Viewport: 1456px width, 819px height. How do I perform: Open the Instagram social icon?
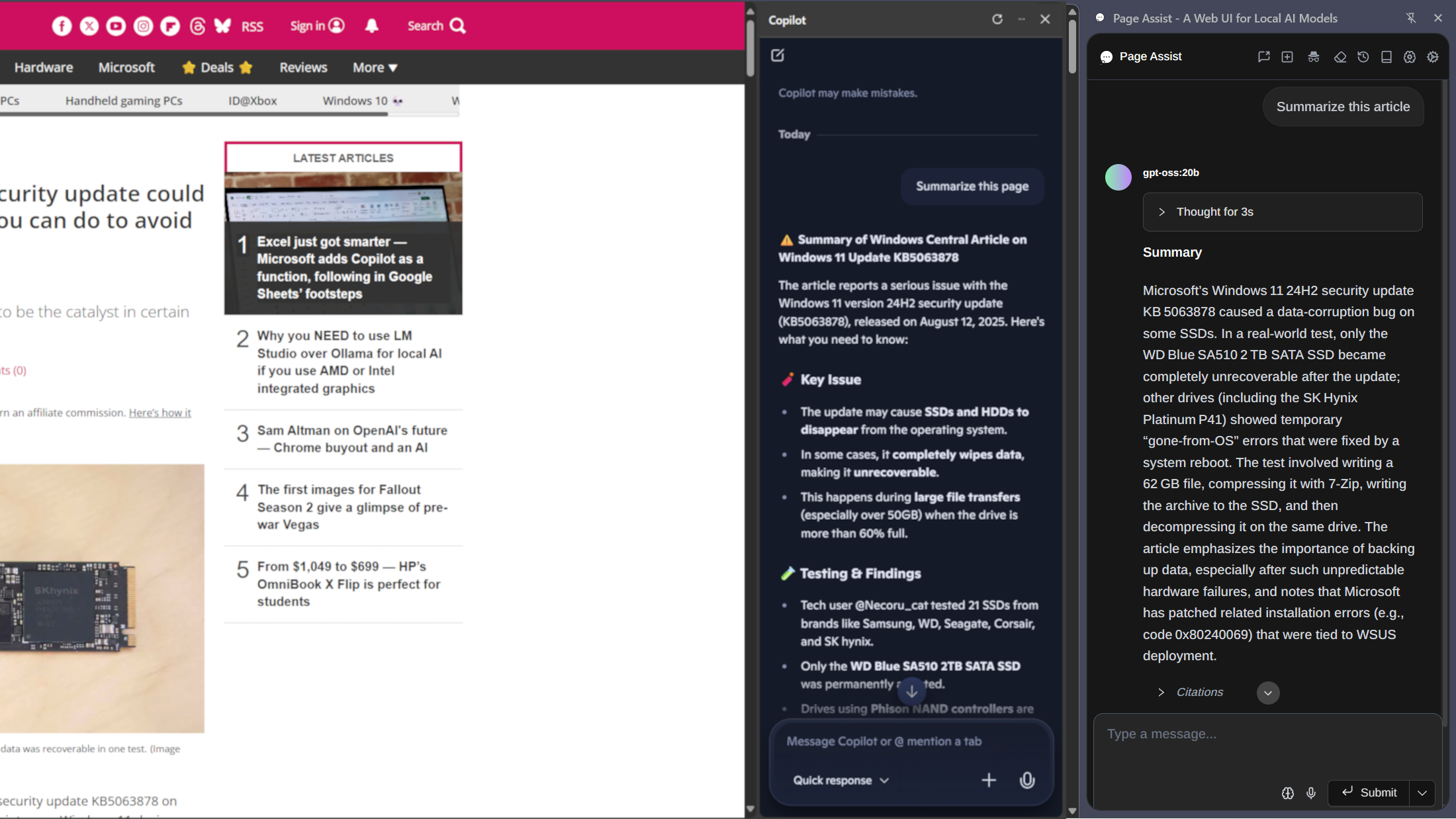tap(143, 26)
